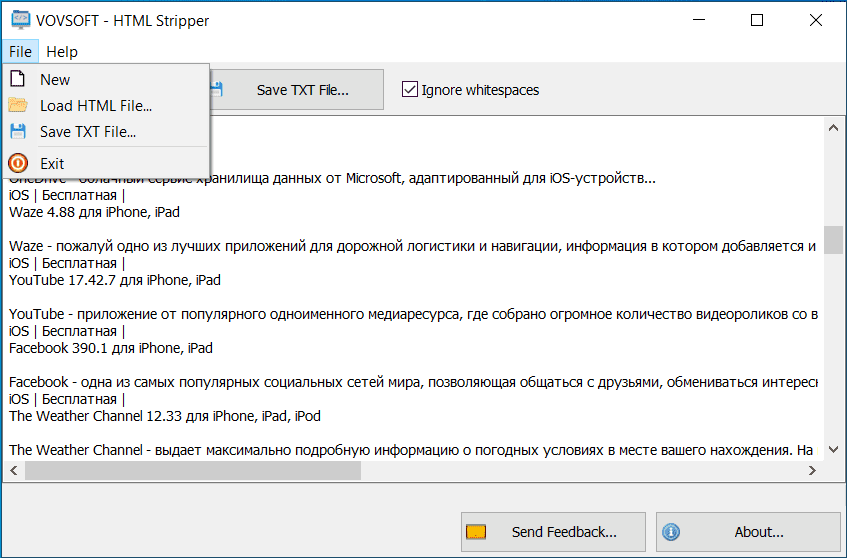Click the Send Feedback... button

pyautogui.click(x=553, y=532)
